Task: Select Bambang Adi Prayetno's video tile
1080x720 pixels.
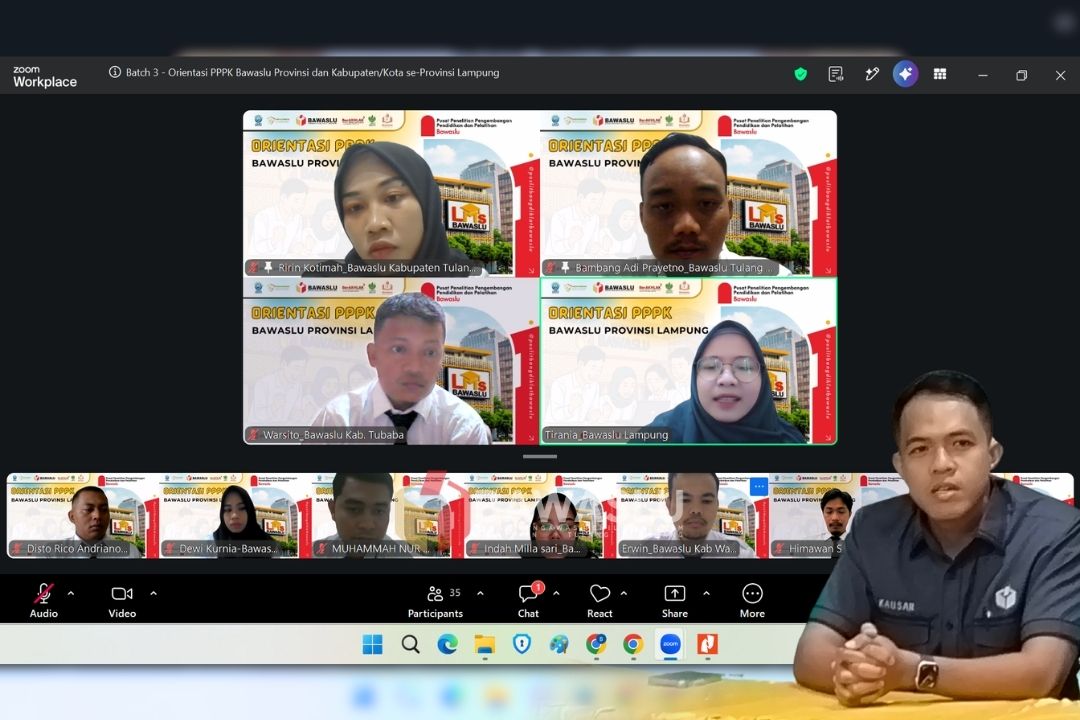Action: pos(689,194)
